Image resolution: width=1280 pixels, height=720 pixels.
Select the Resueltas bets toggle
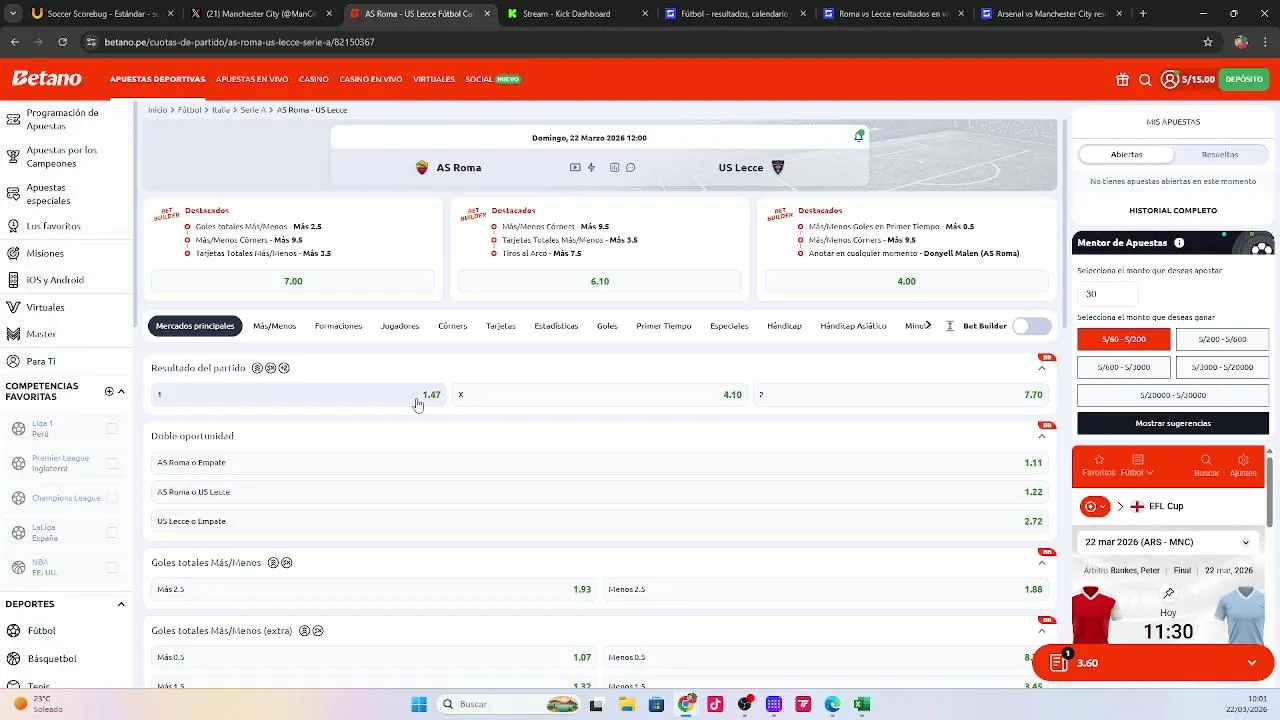(x=1220, y=154)
